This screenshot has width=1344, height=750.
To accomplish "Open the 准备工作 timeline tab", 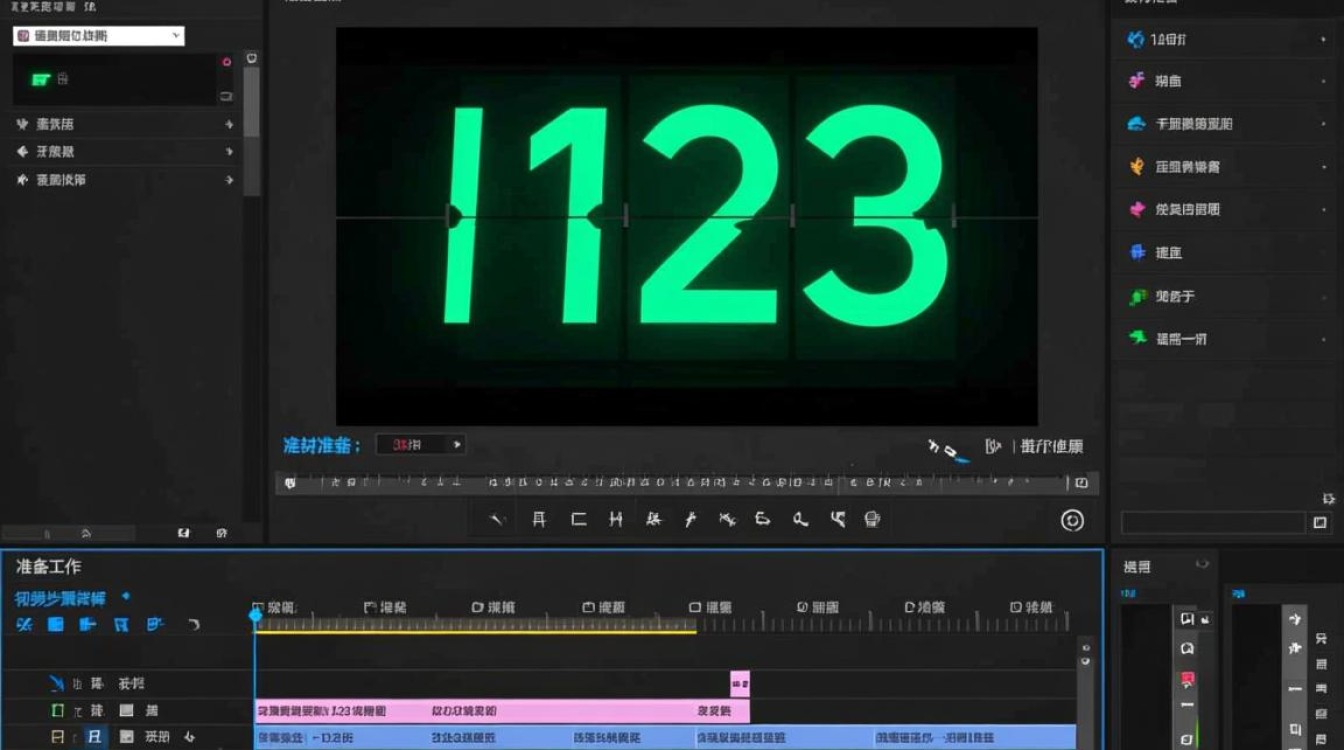I will [49, 567].
